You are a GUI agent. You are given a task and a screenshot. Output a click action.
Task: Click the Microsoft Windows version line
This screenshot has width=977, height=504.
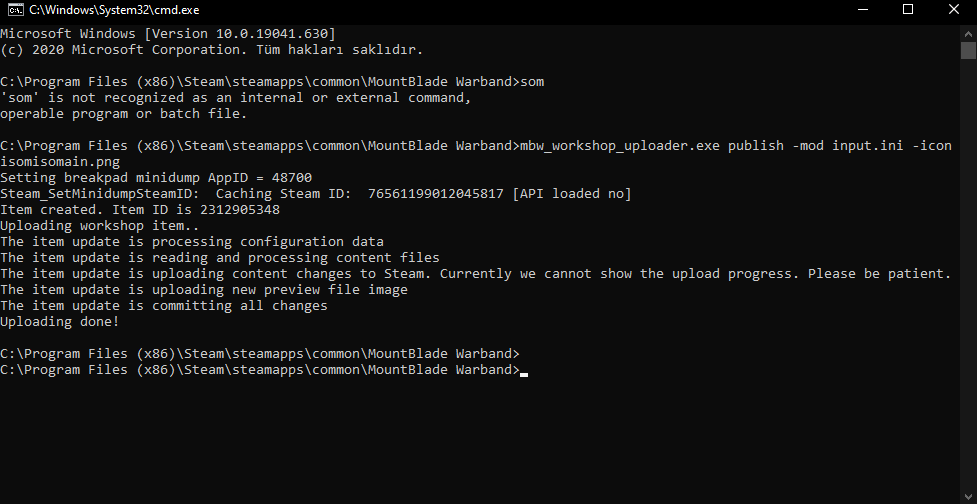tap(160, 34)
